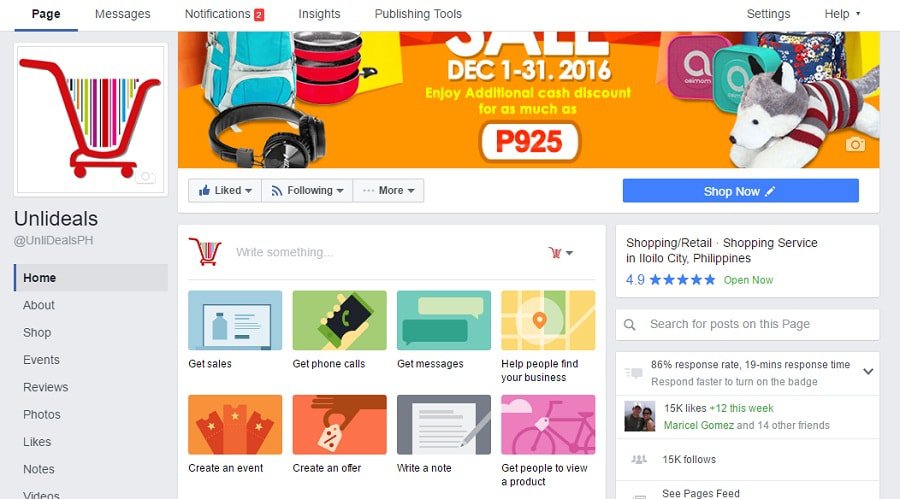This screenshot has height=499, width=900.
Task: Click the cover photo camera icon
Action: [x=855, y=145]
